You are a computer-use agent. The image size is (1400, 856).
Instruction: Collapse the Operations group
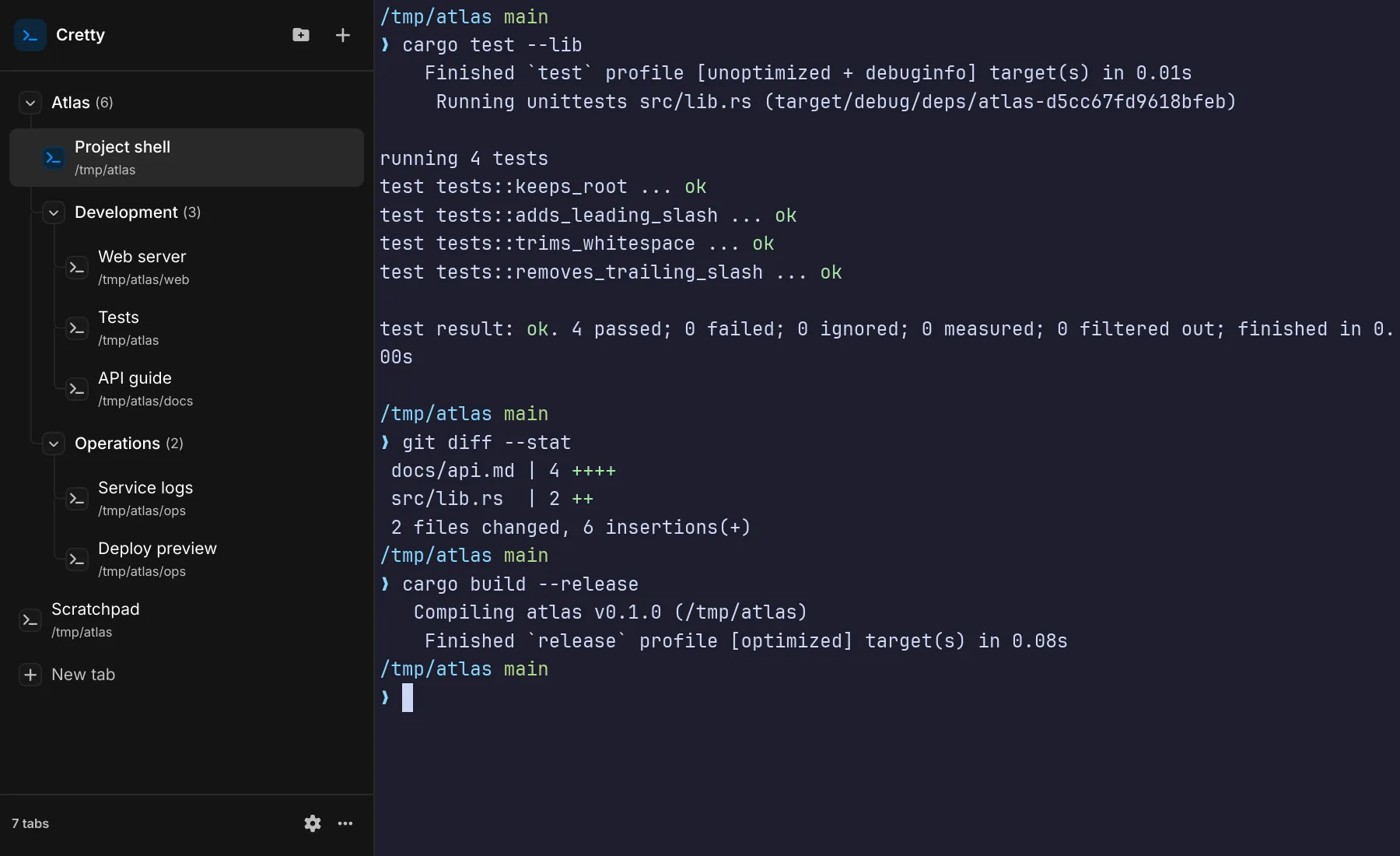pos(54,444)
